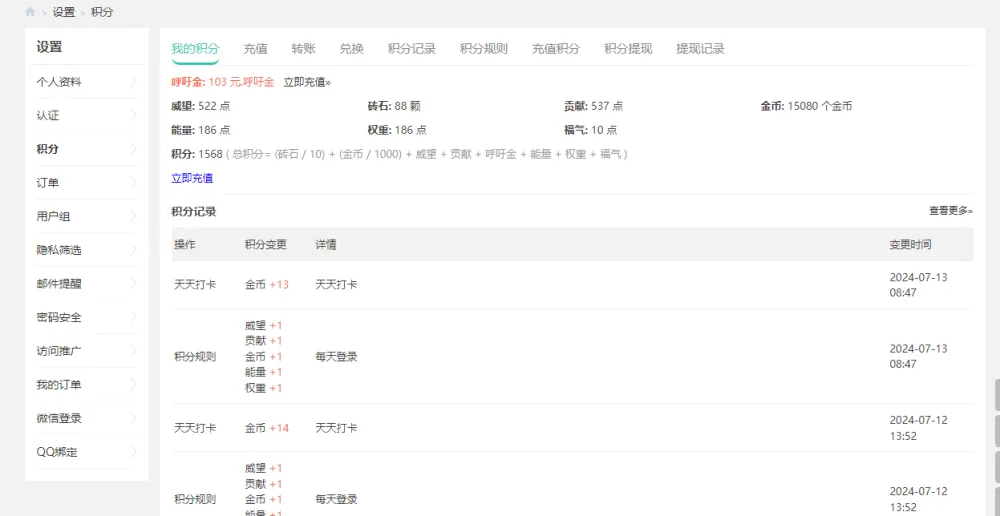
Task: Open the 提现记录 tab
Action: point(699,49)
